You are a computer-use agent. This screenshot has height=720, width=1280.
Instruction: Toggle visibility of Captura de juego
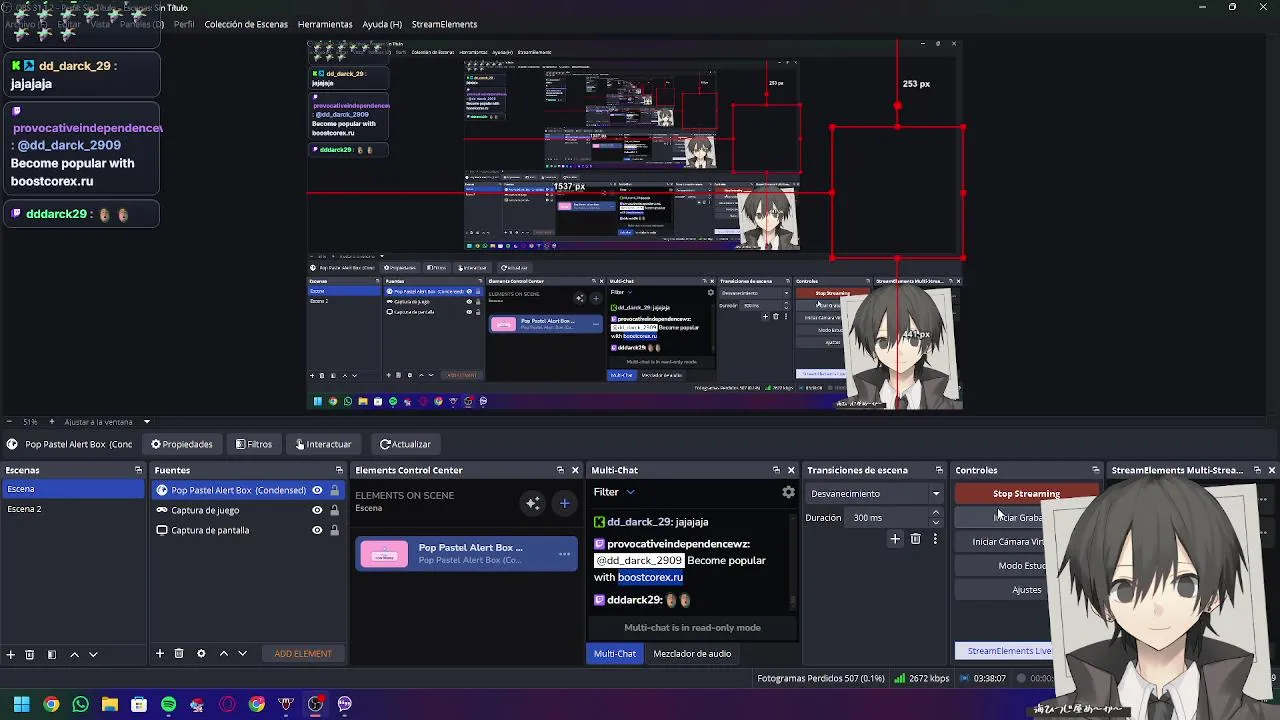pyautogui.click(x=317, y=510)
